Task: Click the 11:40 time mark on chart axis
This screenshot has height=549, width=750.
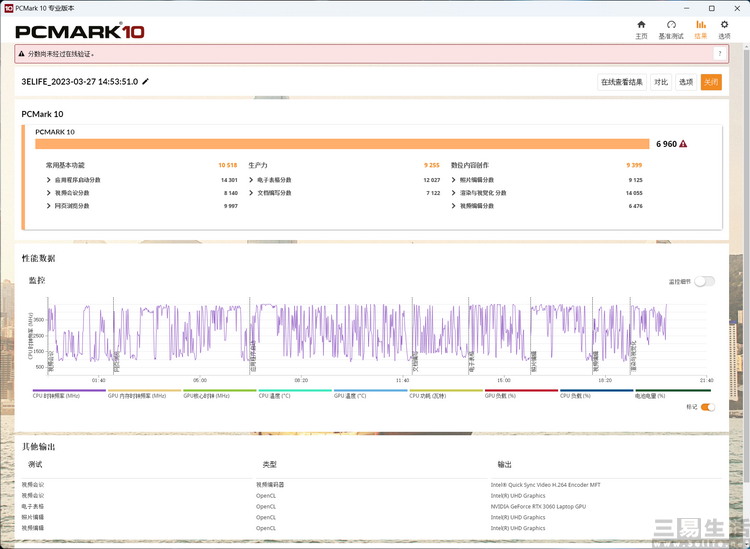Action: pos(402,380)
